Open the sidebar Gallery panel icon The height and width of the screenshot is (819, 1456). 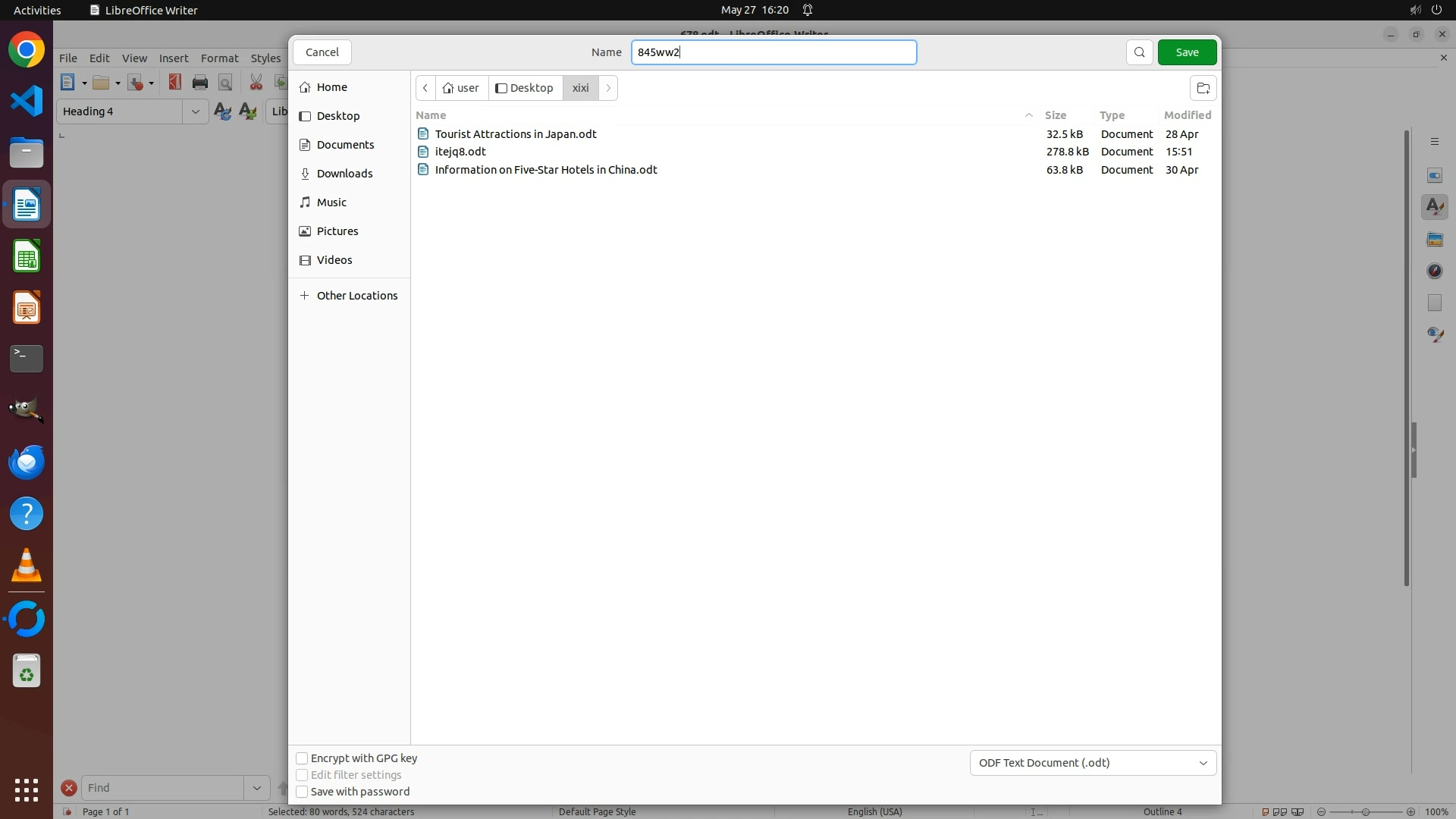pyautogui.click(x=1434, y=239)
